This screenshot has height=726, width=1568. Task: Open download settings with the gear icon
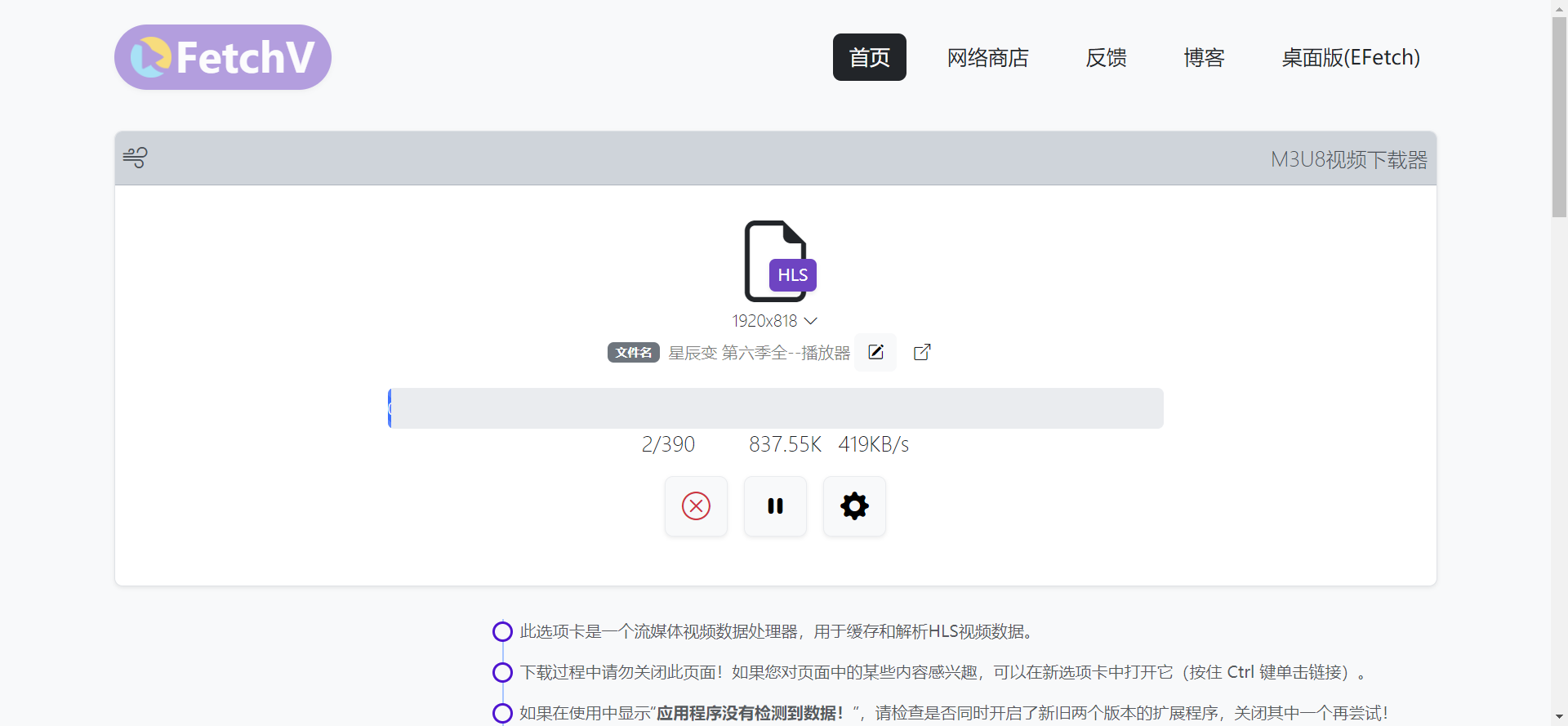[x=854, y=506]
